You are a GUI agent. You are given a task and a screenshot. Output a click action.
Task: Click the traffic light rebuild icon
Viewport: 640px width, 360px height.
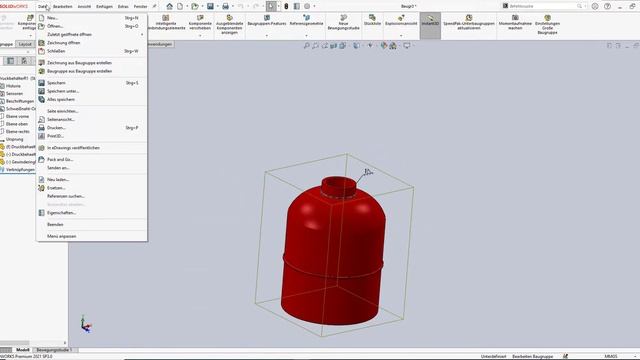click(286, 6)
